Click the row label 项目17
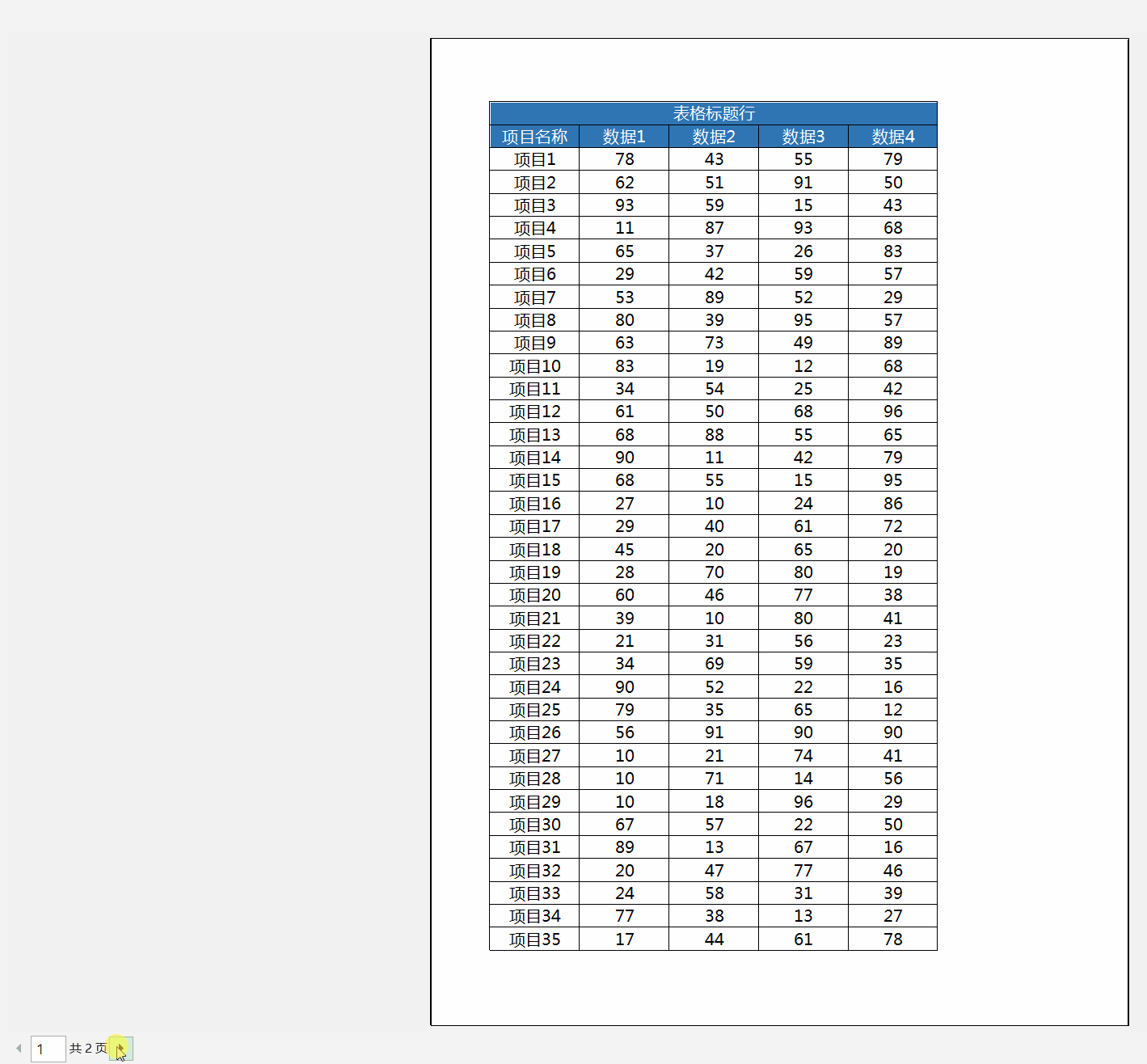This screenshot has height=1064, width=1147. (x=535, y=526)
